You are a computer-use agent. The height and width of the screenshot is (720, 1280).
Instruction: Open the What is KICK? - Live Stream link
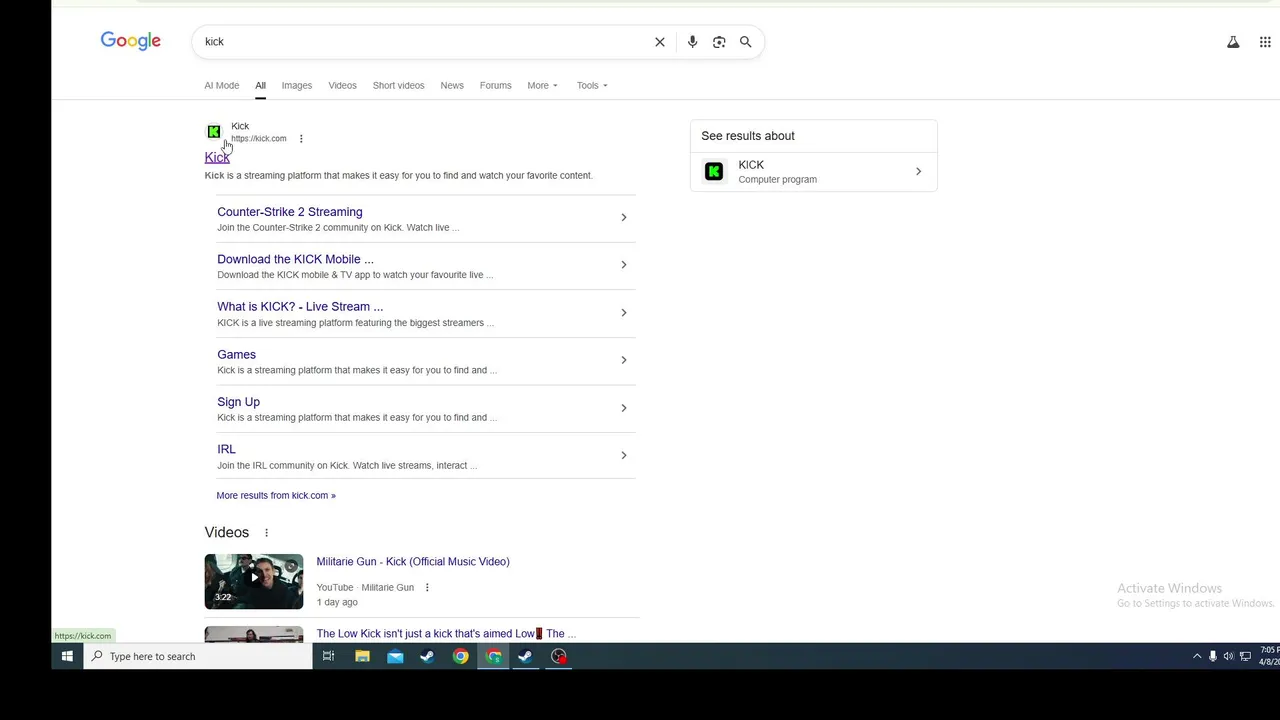click(300, 307)
